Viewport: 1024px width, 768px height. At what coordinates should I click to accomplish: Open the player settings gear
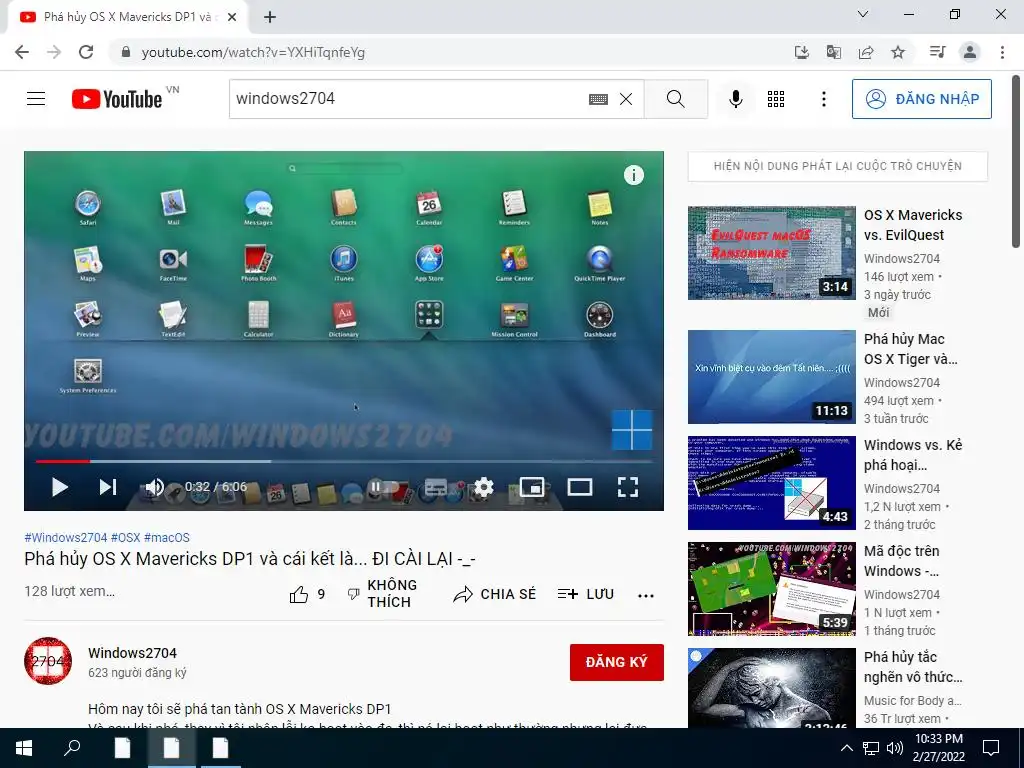pos(483,487)
